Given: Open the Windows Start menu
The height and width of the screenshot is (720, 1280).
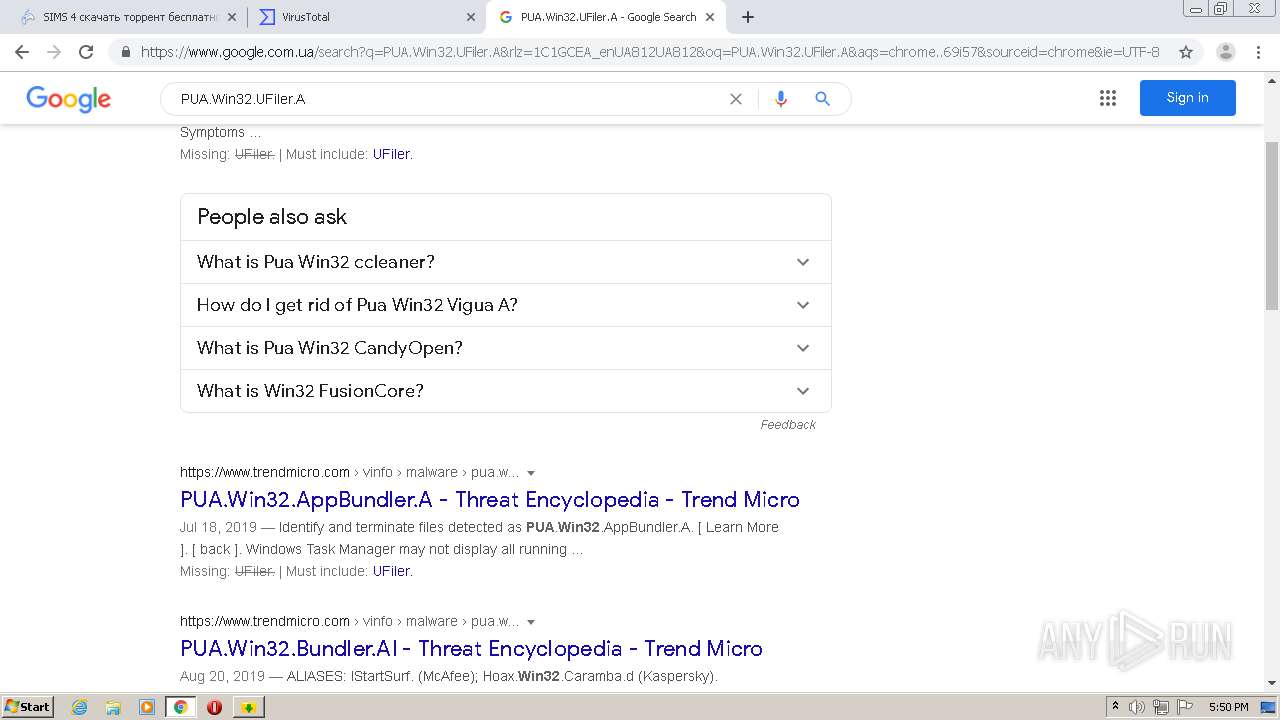Looking at the screenshot, I should point(27,707).
